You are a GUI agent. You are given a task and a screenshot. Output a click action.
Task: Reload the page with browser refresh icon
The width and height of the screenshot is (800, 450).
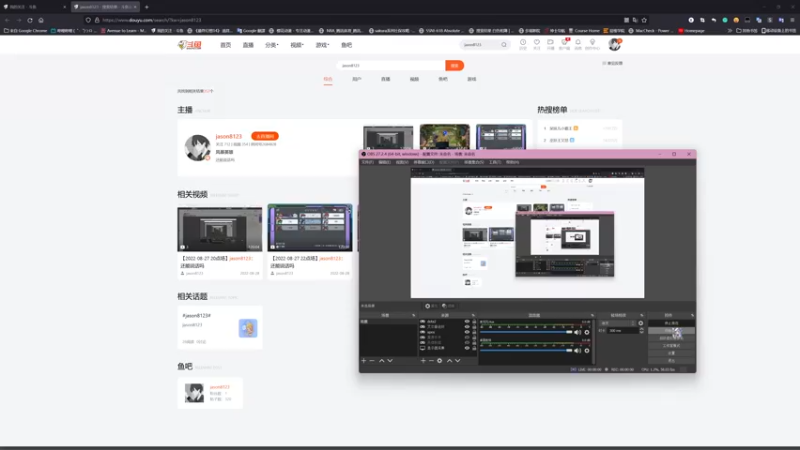click(x=30, y=20)
